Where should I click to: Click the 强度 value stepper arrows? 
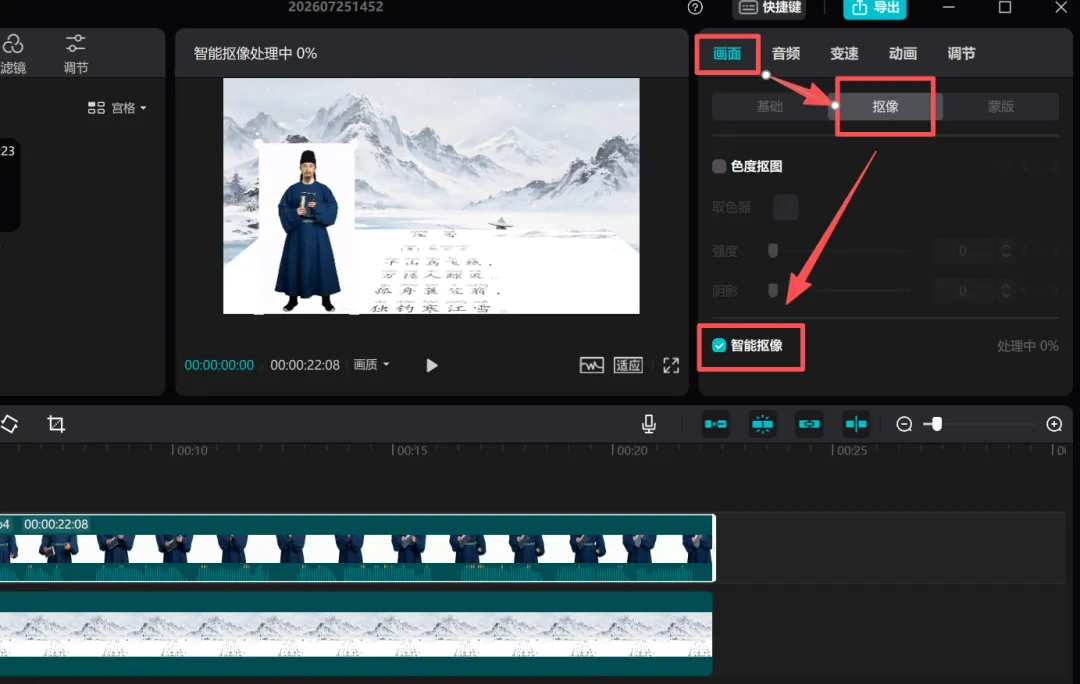[x=1006, y=251]
